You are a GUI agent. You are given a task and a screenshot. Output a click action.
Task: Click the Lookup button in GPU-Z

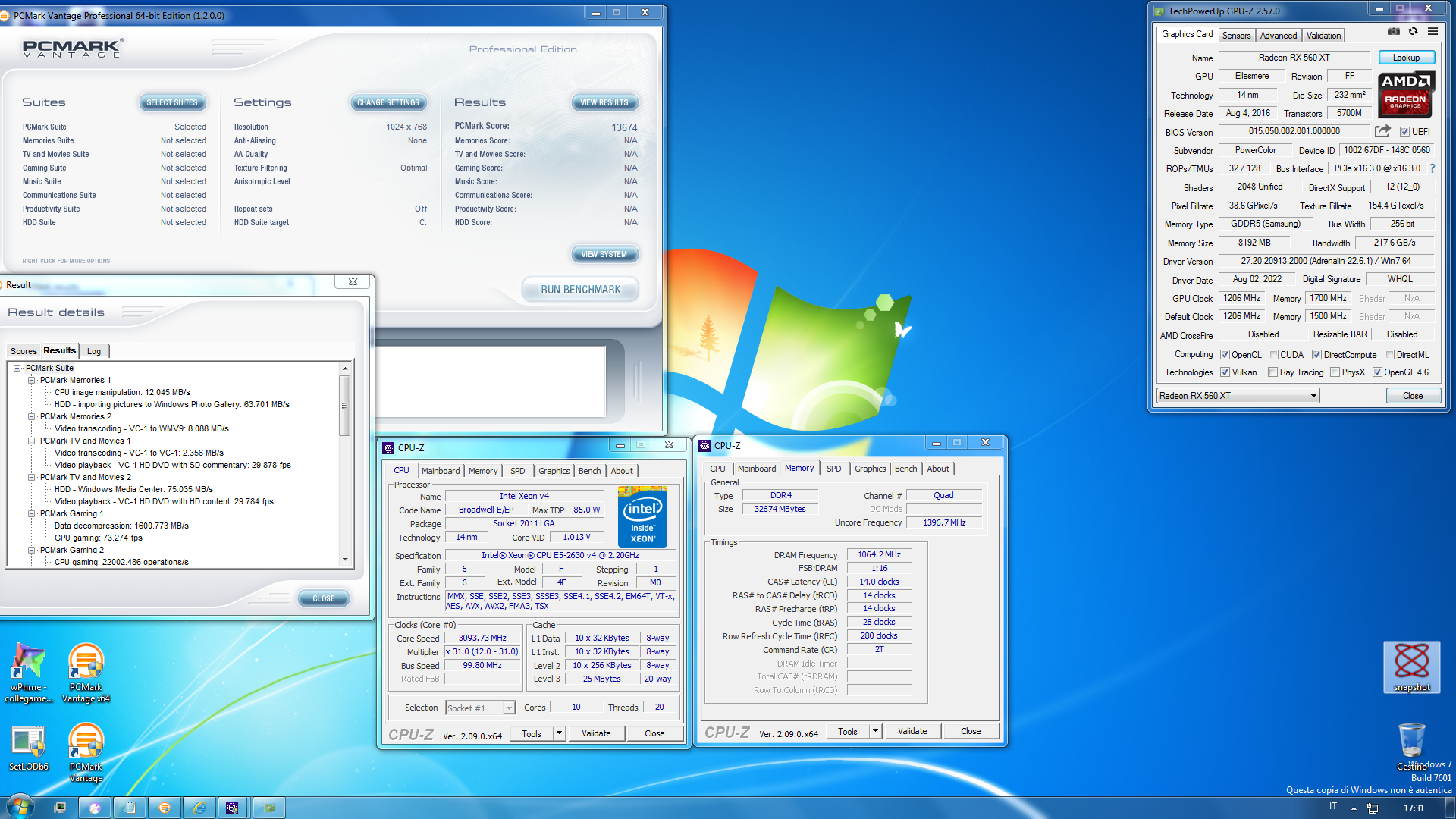(x=1406, y=58)
